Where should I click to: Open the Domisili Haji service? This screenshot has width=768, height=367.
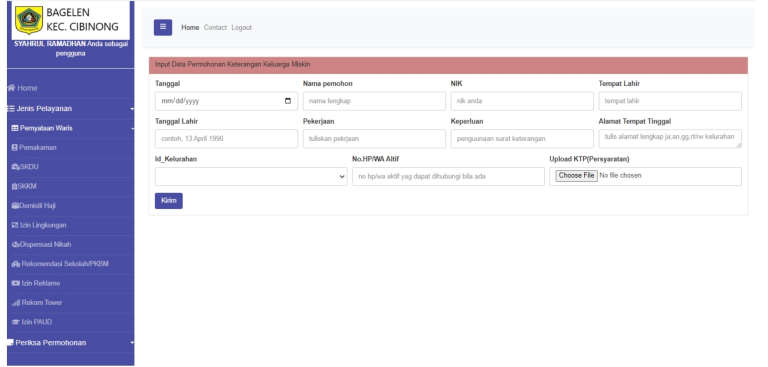click(71, 206)
